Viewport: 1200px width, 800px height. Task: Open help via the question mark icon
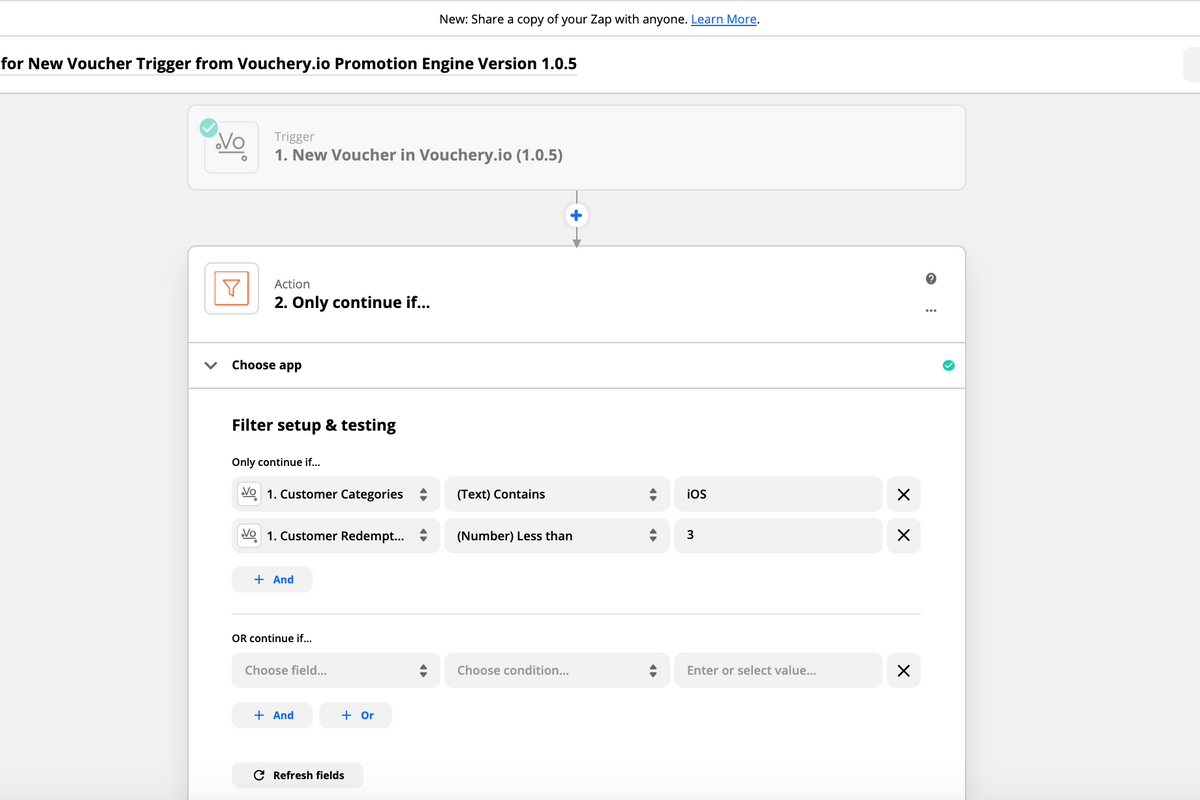(931, 279)
